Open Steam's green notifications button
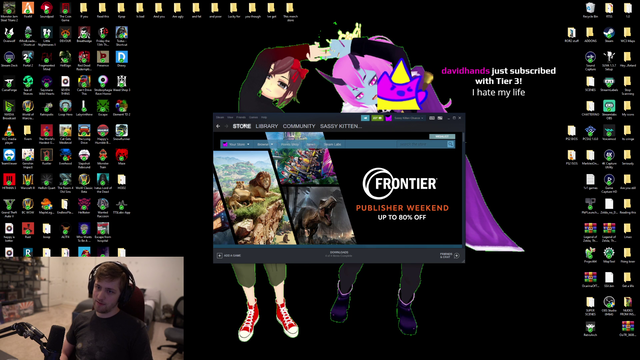This screenshot has width=640, height=360. (377, 118)
